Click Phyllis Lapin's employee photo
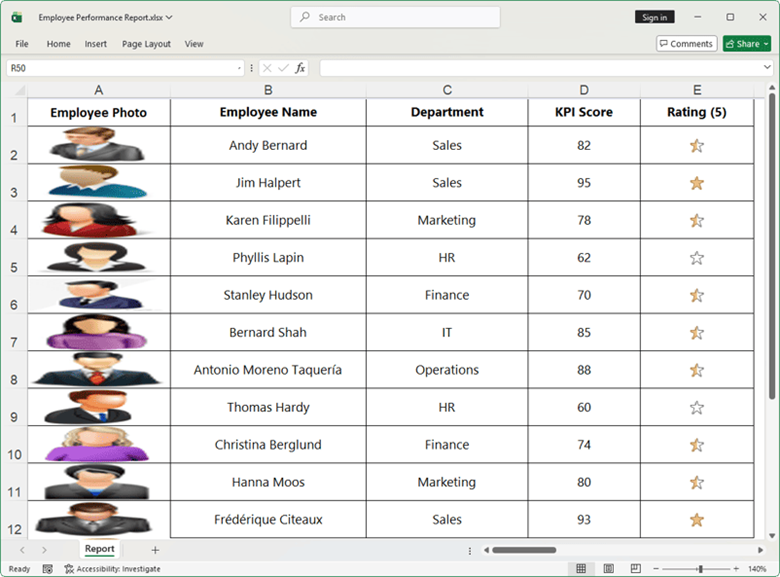This screenshot has width=780, height=577. click(x=96, y=257)
